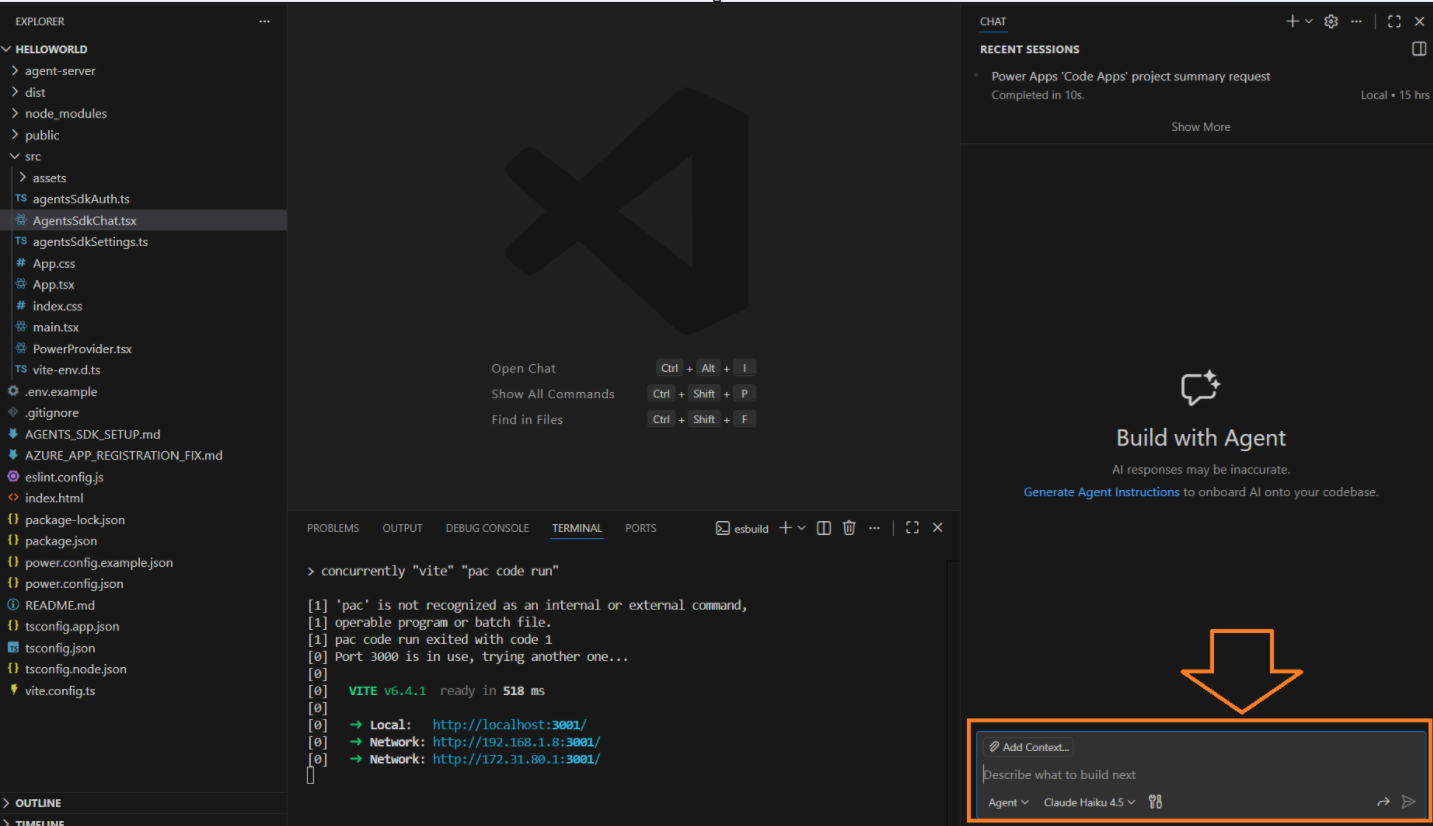
Task: Send the chat message with the send icon
Action: tap(1408, 801)
